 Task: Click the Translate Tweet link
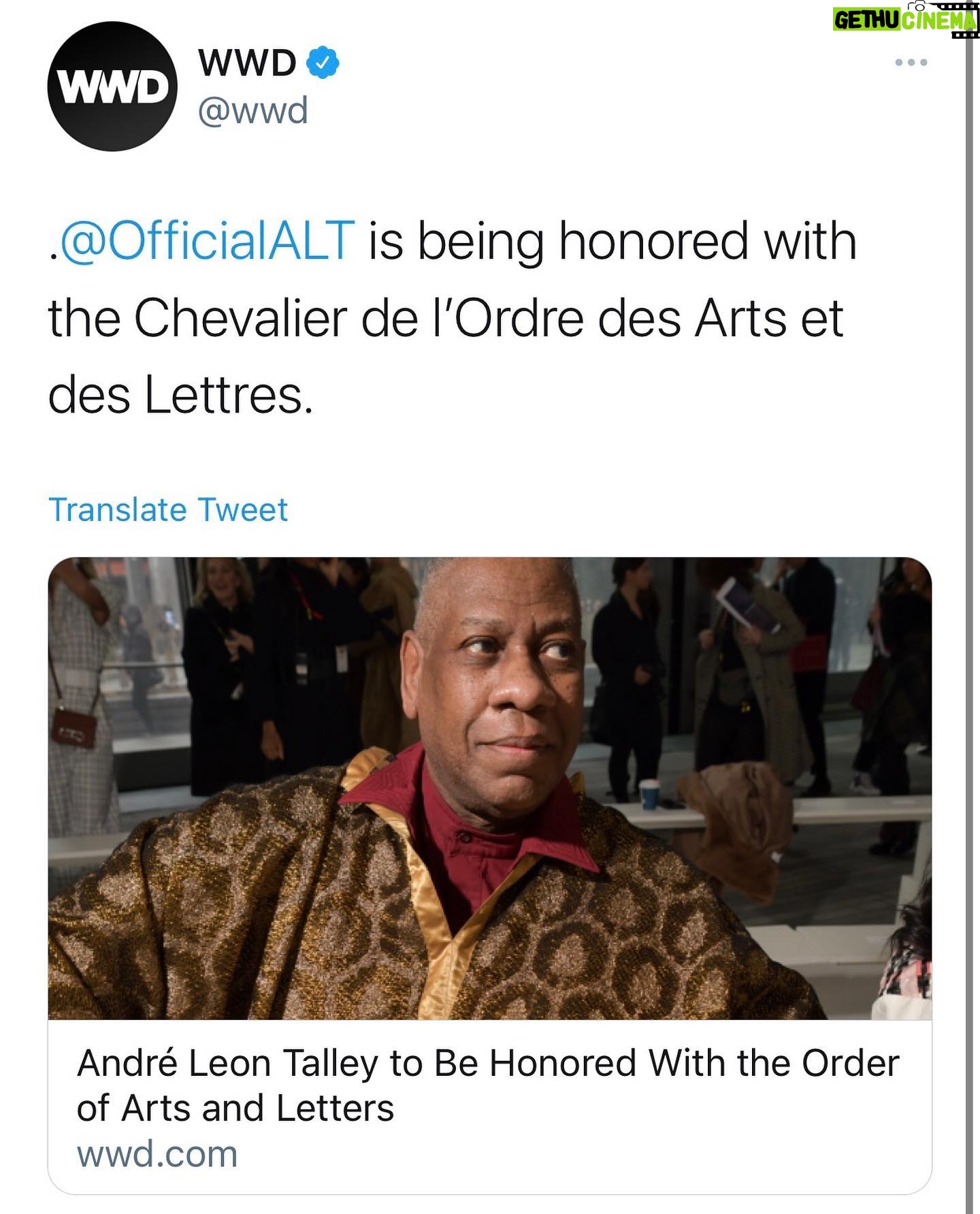pos(168,509)
